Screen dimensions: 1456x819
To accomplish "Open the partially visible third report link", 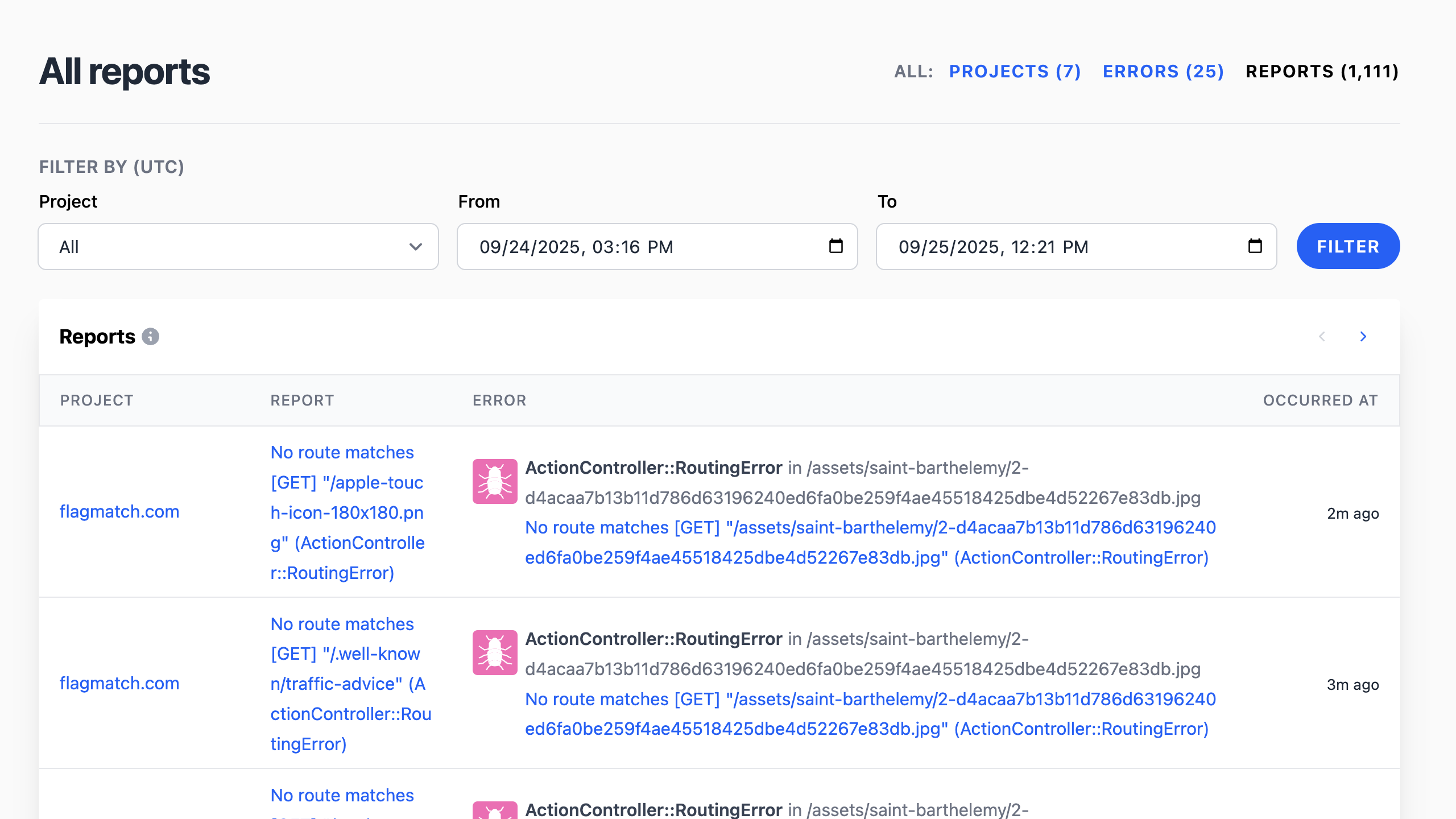I will pos(342,802).
